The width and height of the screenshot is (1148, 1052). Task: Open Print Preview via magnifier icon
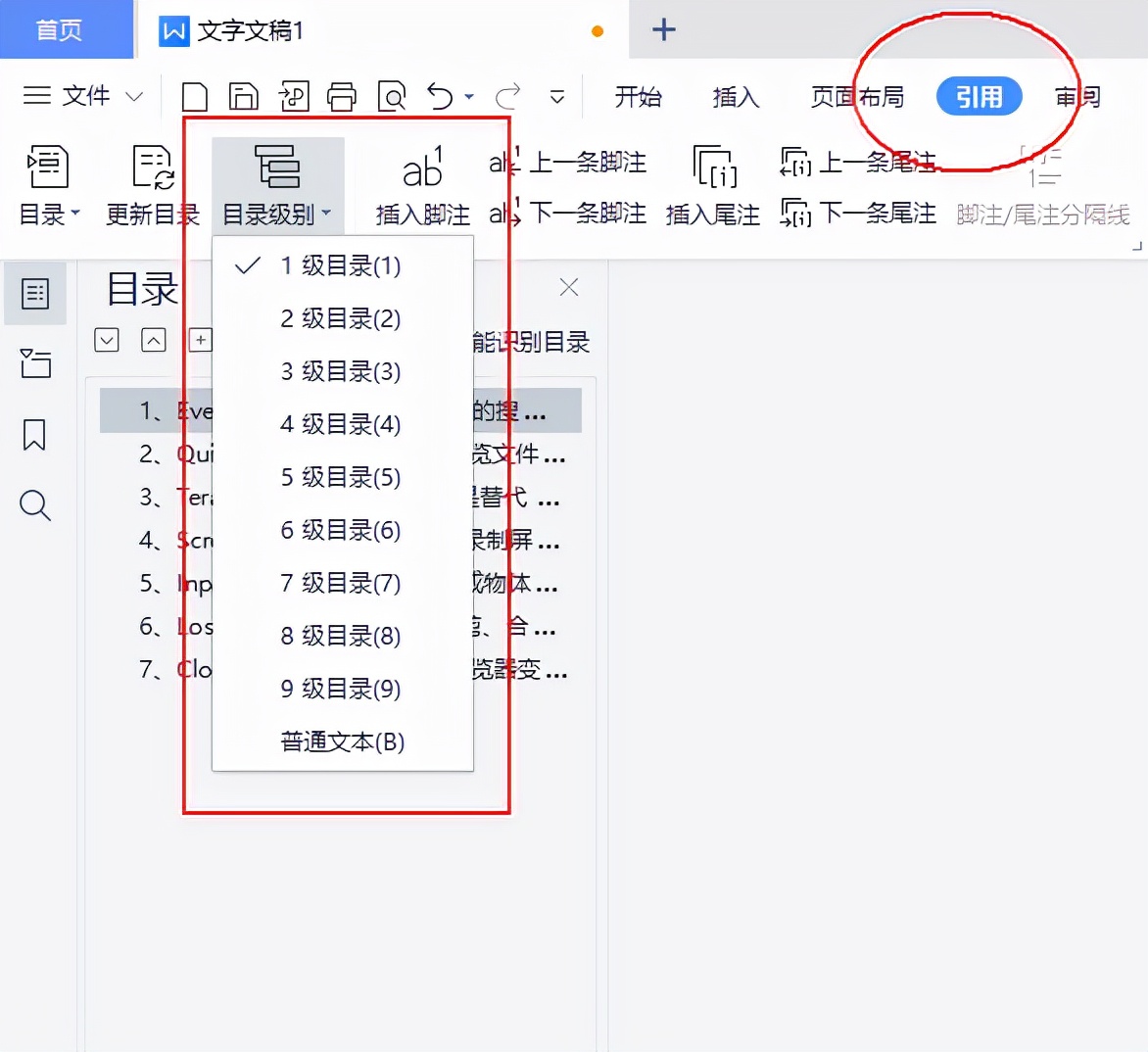click(x=392, y=96)
